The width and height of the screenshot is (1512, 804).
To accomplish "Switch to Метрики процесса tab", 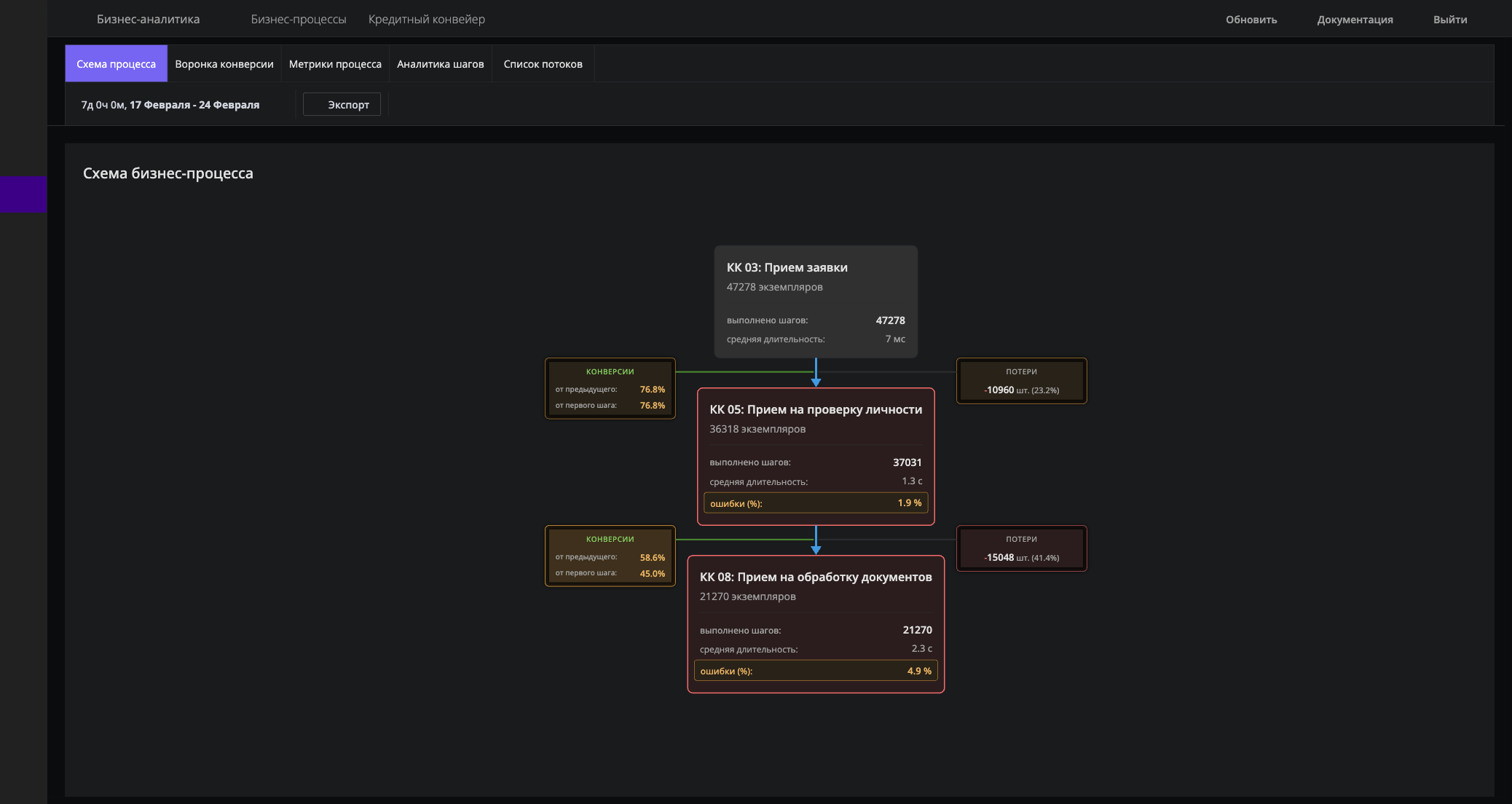I will 335,64.
